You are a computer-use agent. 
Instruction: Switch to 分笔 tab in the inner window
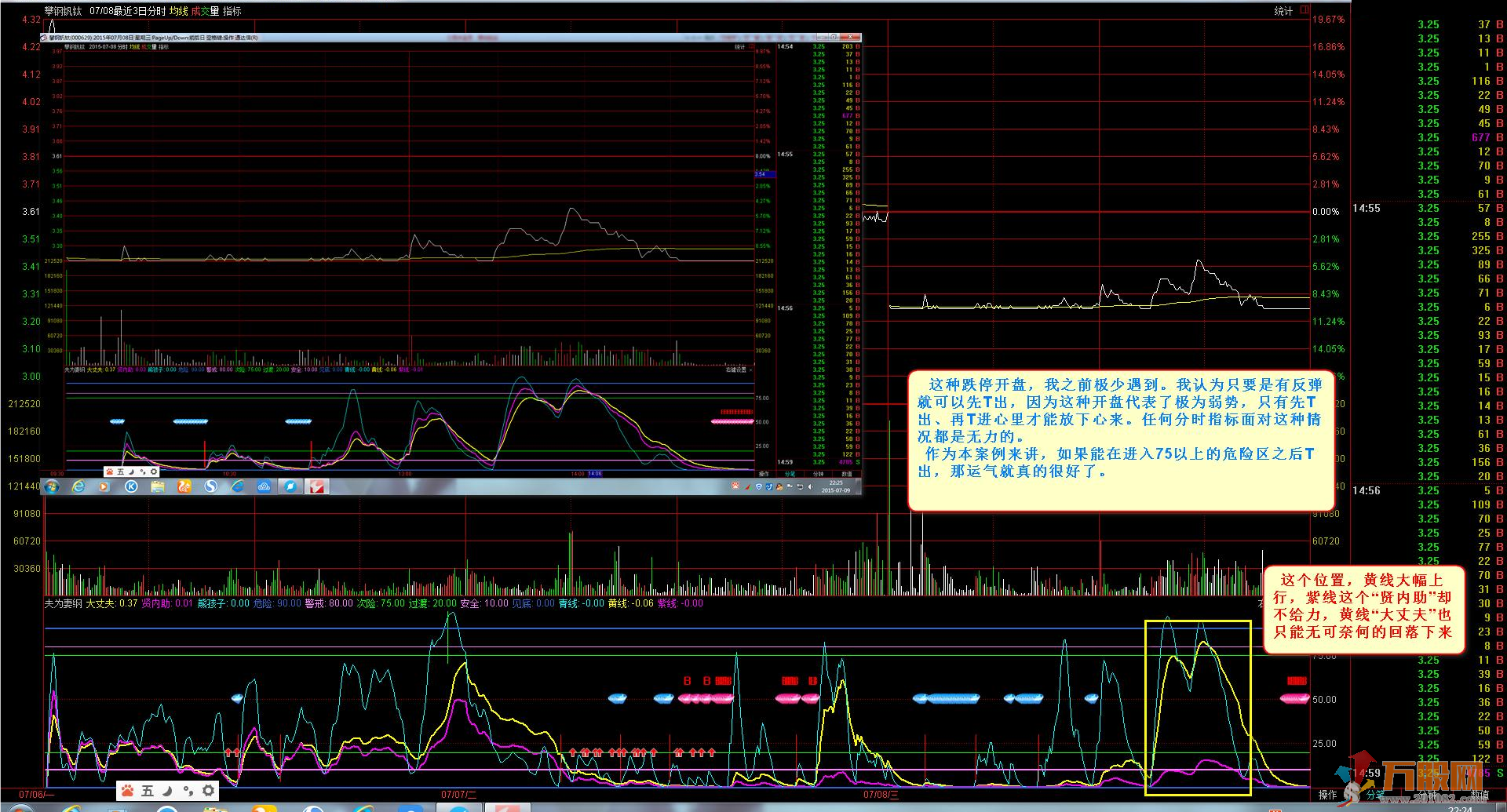790,474
